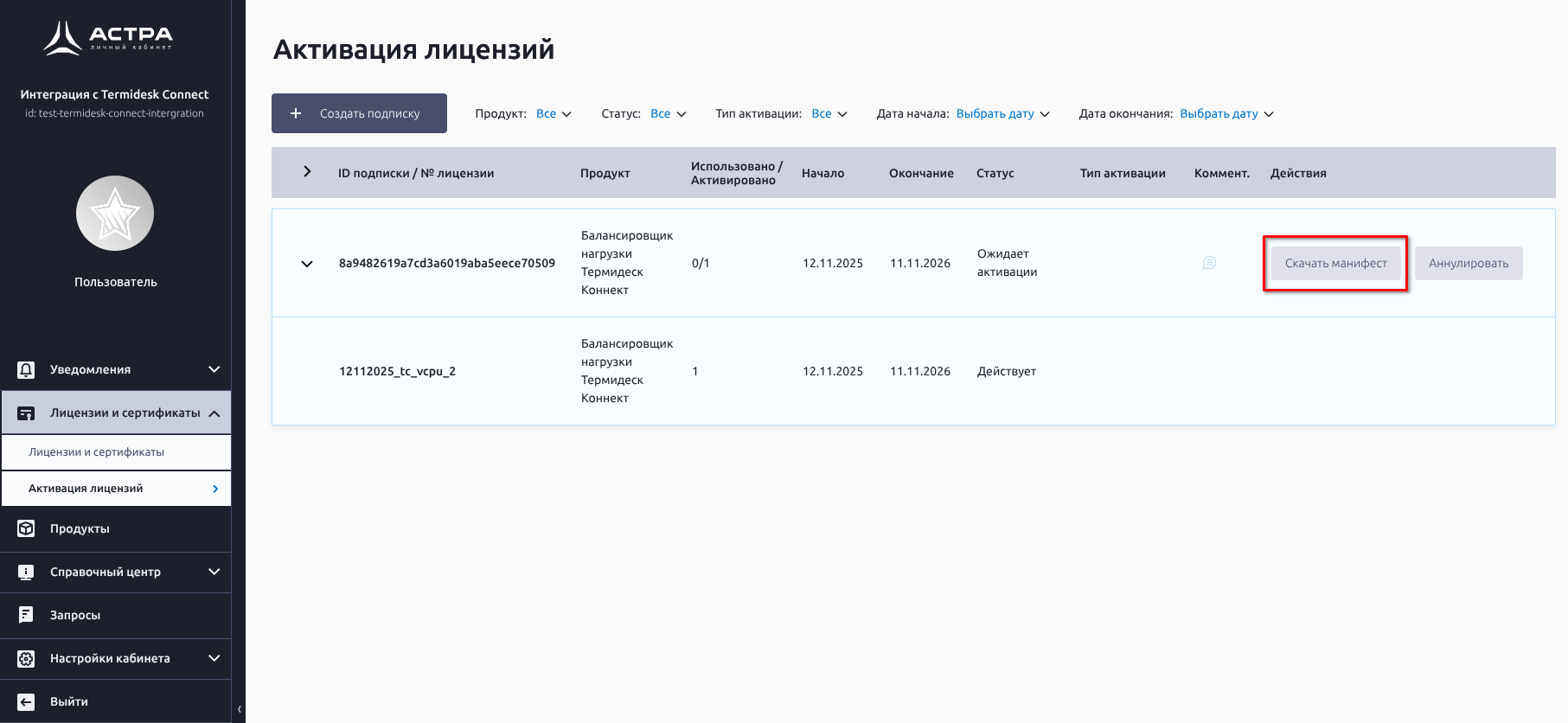Click the Download manifest button

(1335, 264)
